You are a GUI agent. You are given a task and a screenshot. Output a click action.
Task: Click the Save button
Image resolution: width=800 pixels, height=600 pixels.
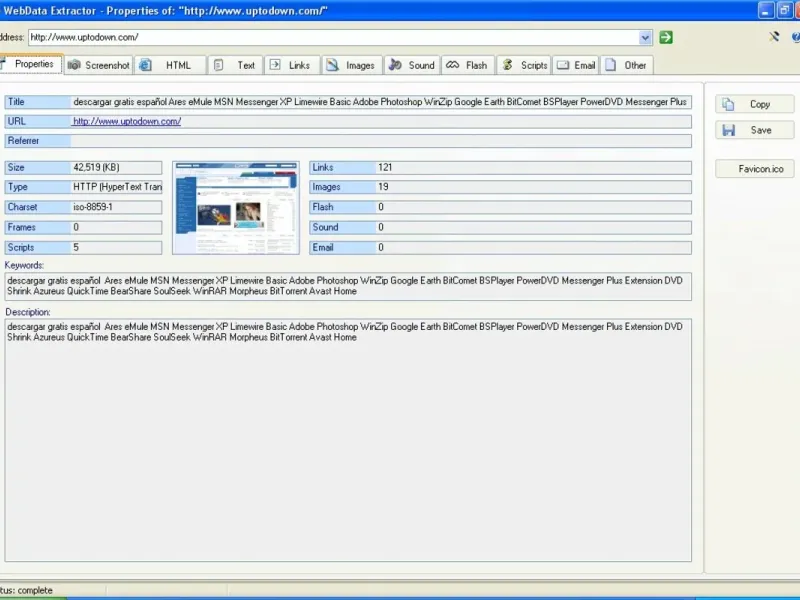(755, 130)
